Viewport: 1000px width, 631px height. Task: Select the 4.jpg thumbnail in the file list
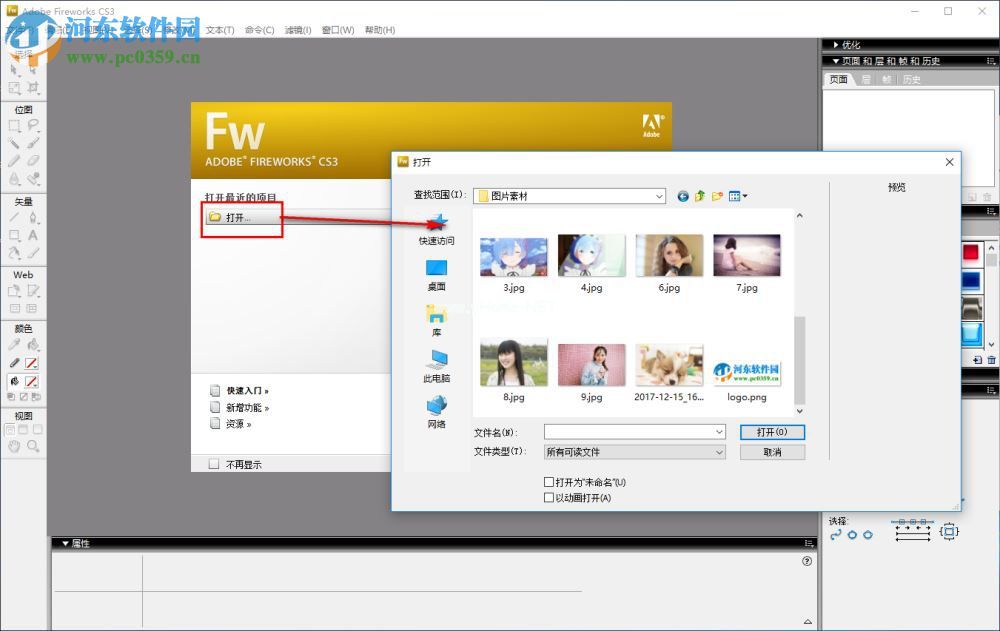click(x=590, y=253)
